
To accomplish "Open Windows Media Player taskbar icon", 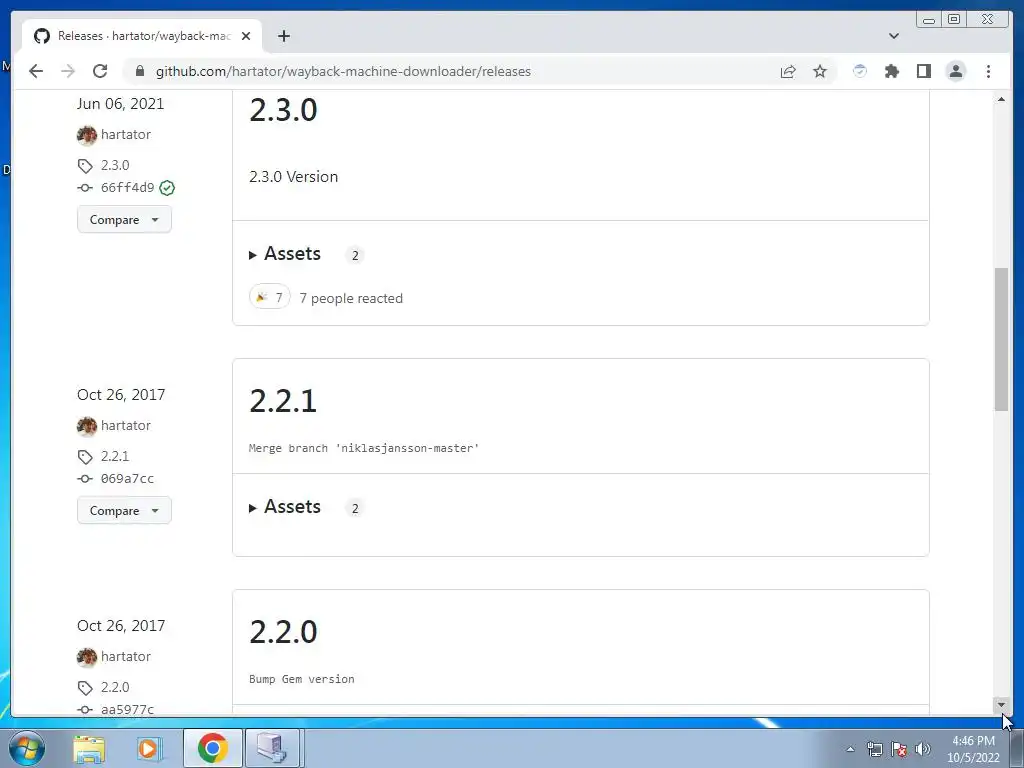I will 148,748.
